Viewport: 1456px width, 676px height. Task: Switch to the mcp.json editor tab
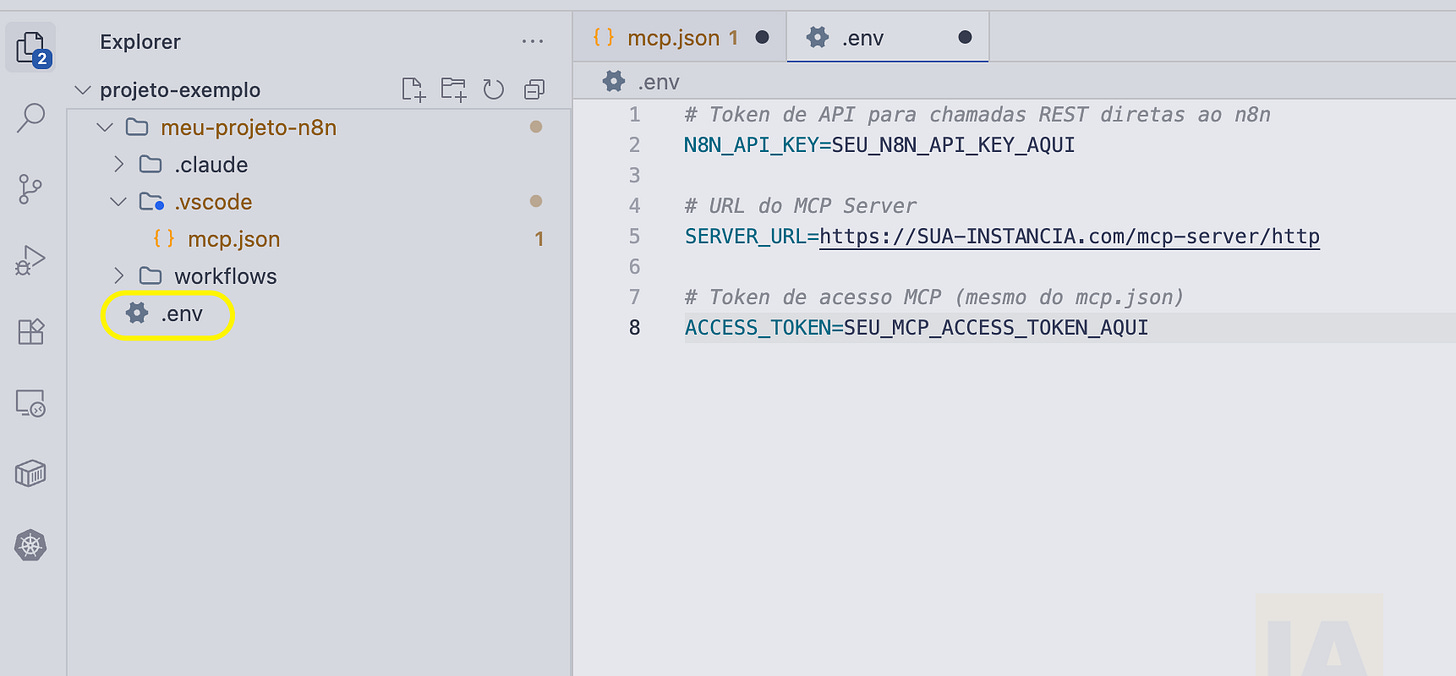(680, 37)
